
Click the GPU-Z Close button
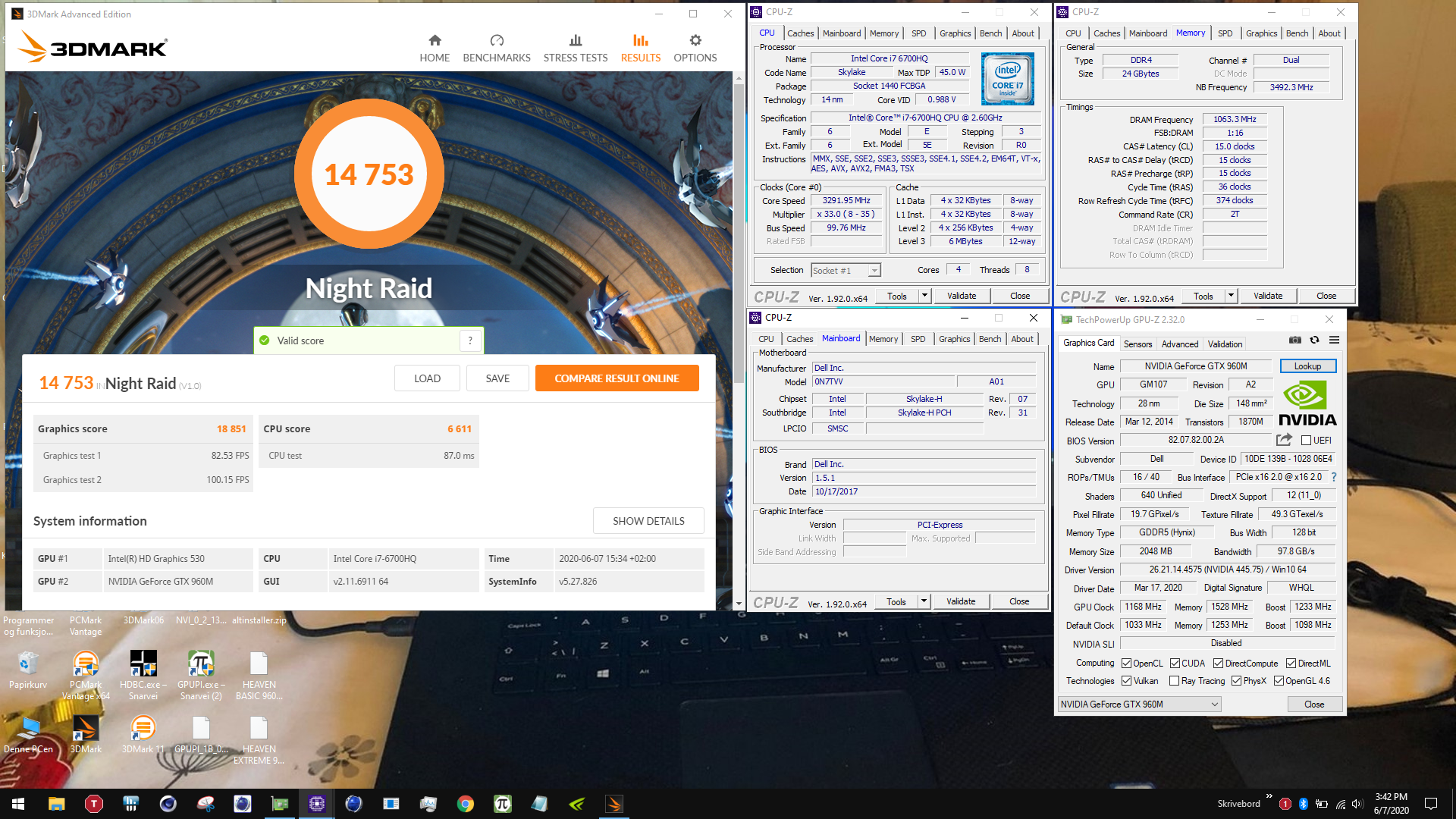[1314, 704]
